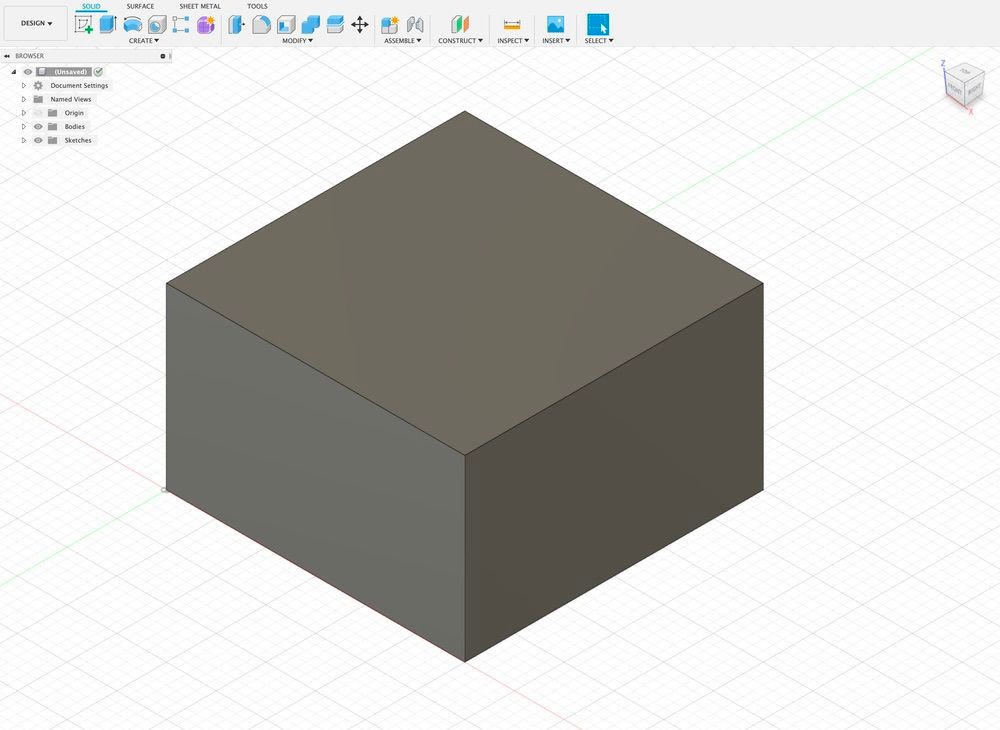Screen dimensions: 1000x730
Task: Toggle visibility eye of Bodies folder
Action: click(38, 127)
